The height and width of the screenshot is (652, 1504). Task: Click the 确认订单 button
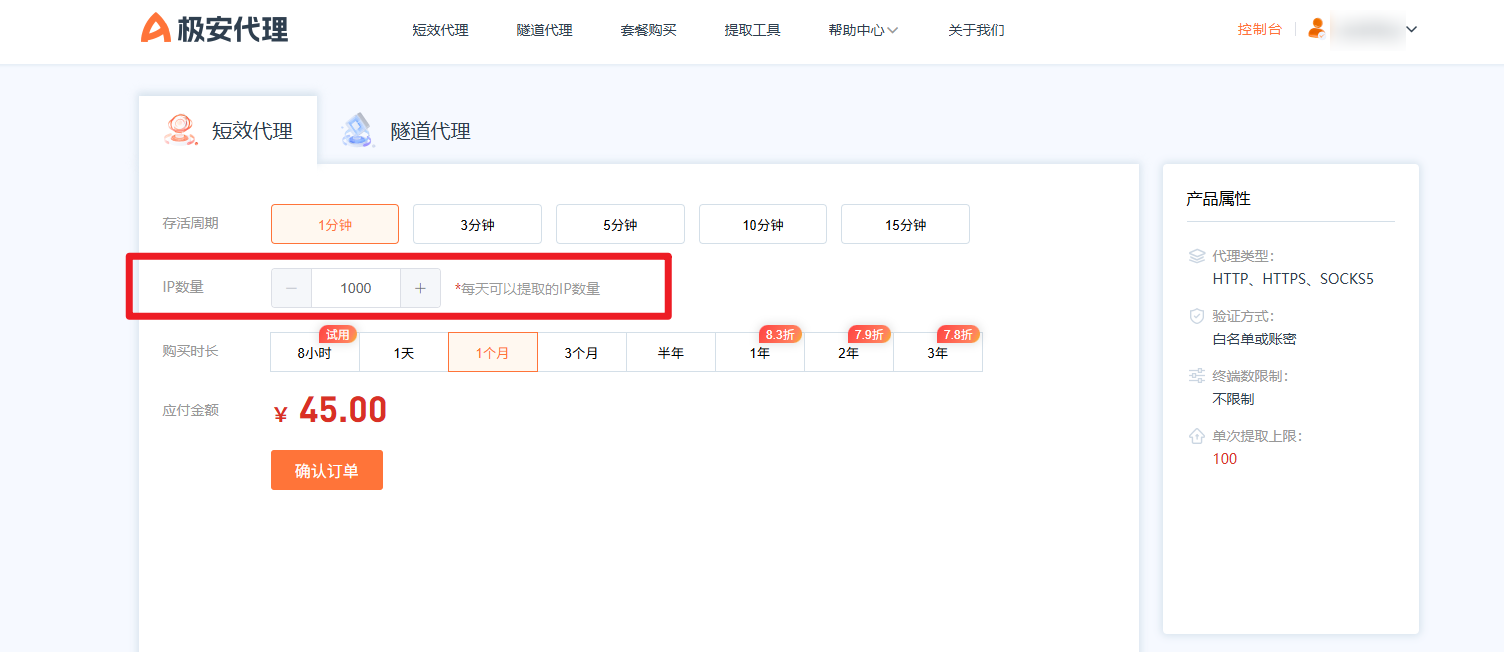pos(326,470)
